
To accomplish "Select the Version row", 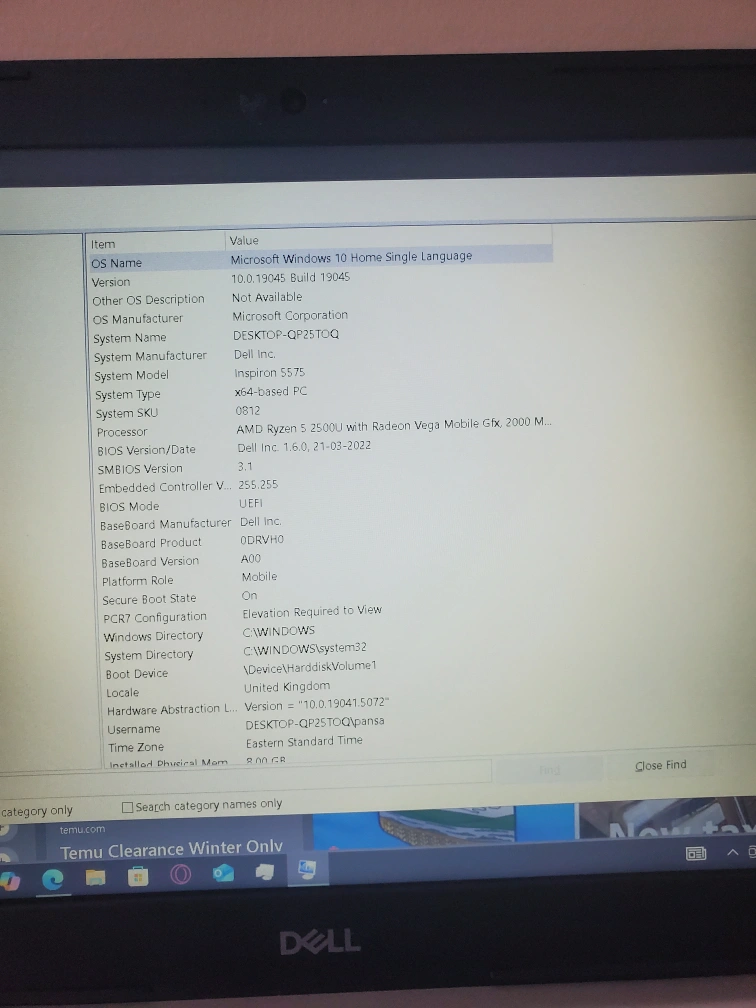I will pos(320,279).
